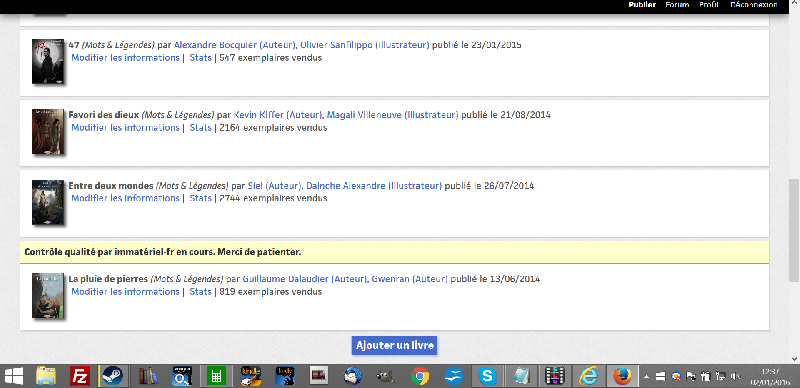The height and width of the screenshot is (388, 800).
Task: Switch to Firefox taskbar icon
Action: 622,376
